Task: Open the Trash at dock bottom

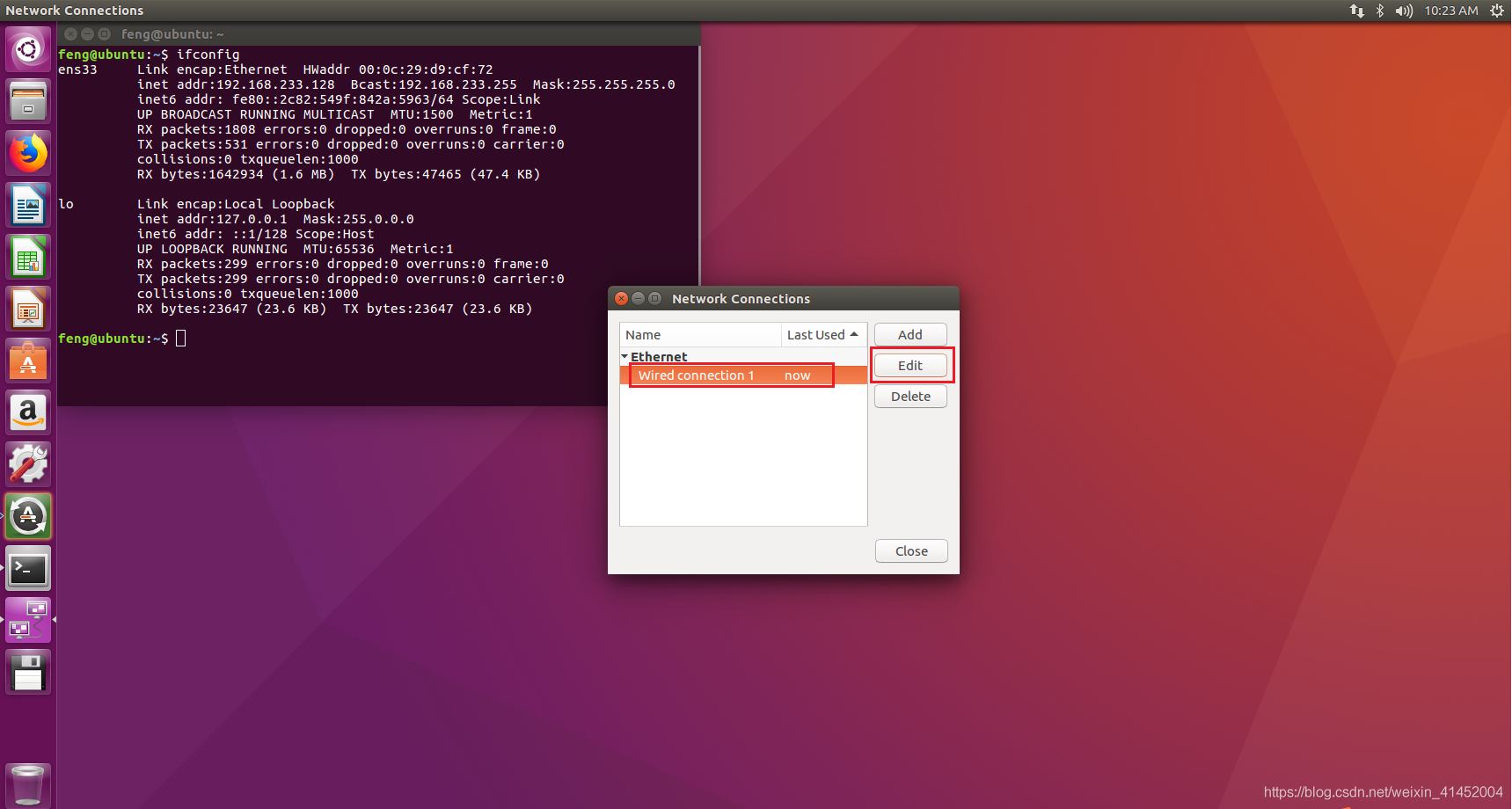Action: point(28,784)
